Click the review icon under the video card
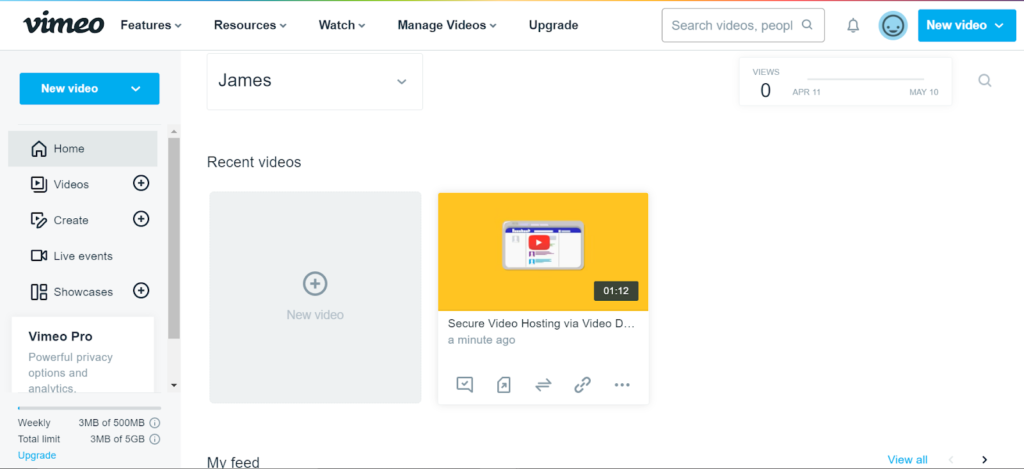The height and width of the screenshot is (469, 1024). click(x=464, y=385)
